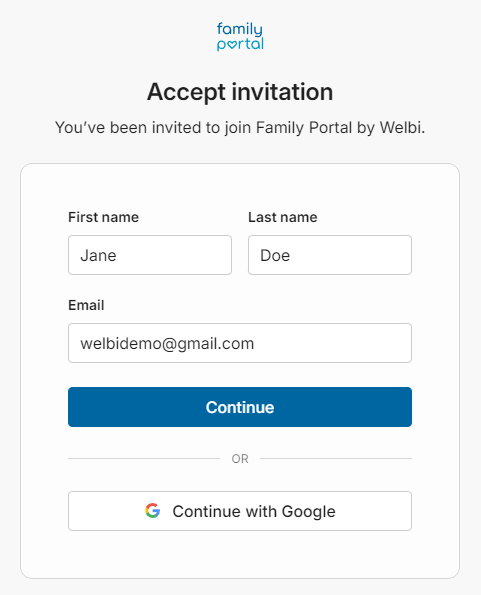
Task: Focus the First name field containing Jane
Action: click(x=150, y=255)
